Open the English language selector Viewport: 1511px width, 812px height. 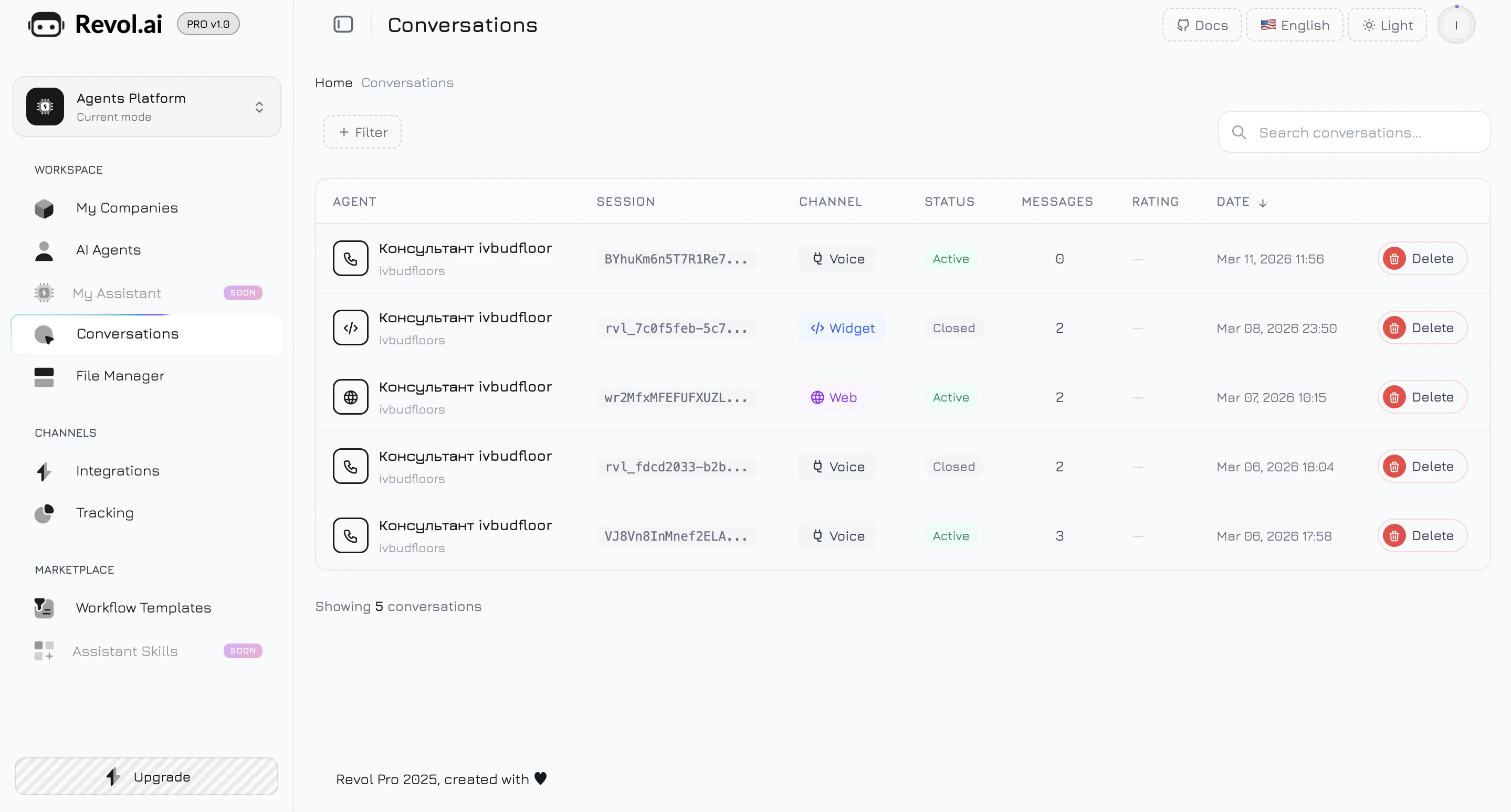coord(1295,25)
